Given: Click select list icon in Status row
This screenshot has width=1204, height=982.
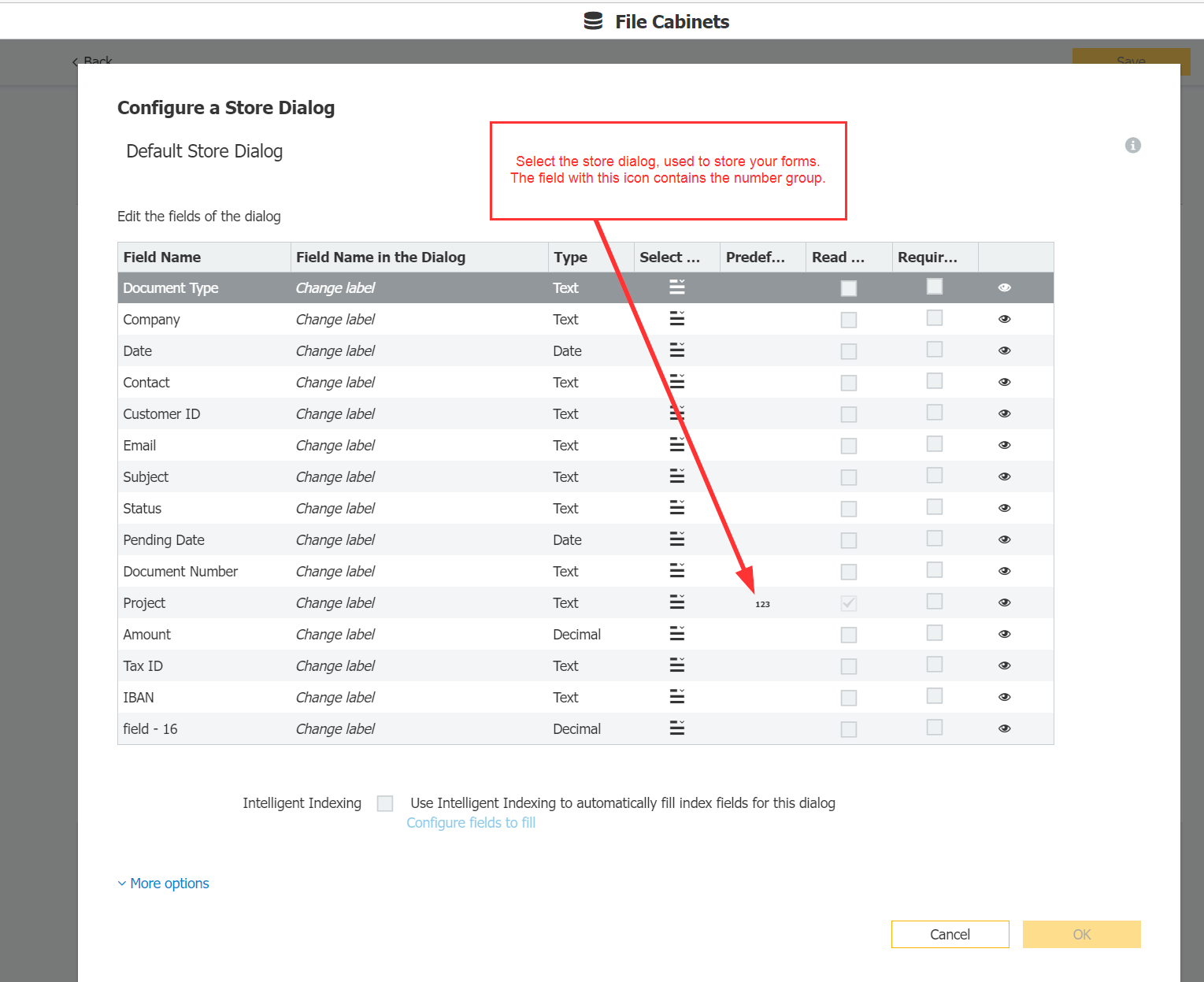Looking at the screenshot, I should pyautogui.click(x=676, y=508).
